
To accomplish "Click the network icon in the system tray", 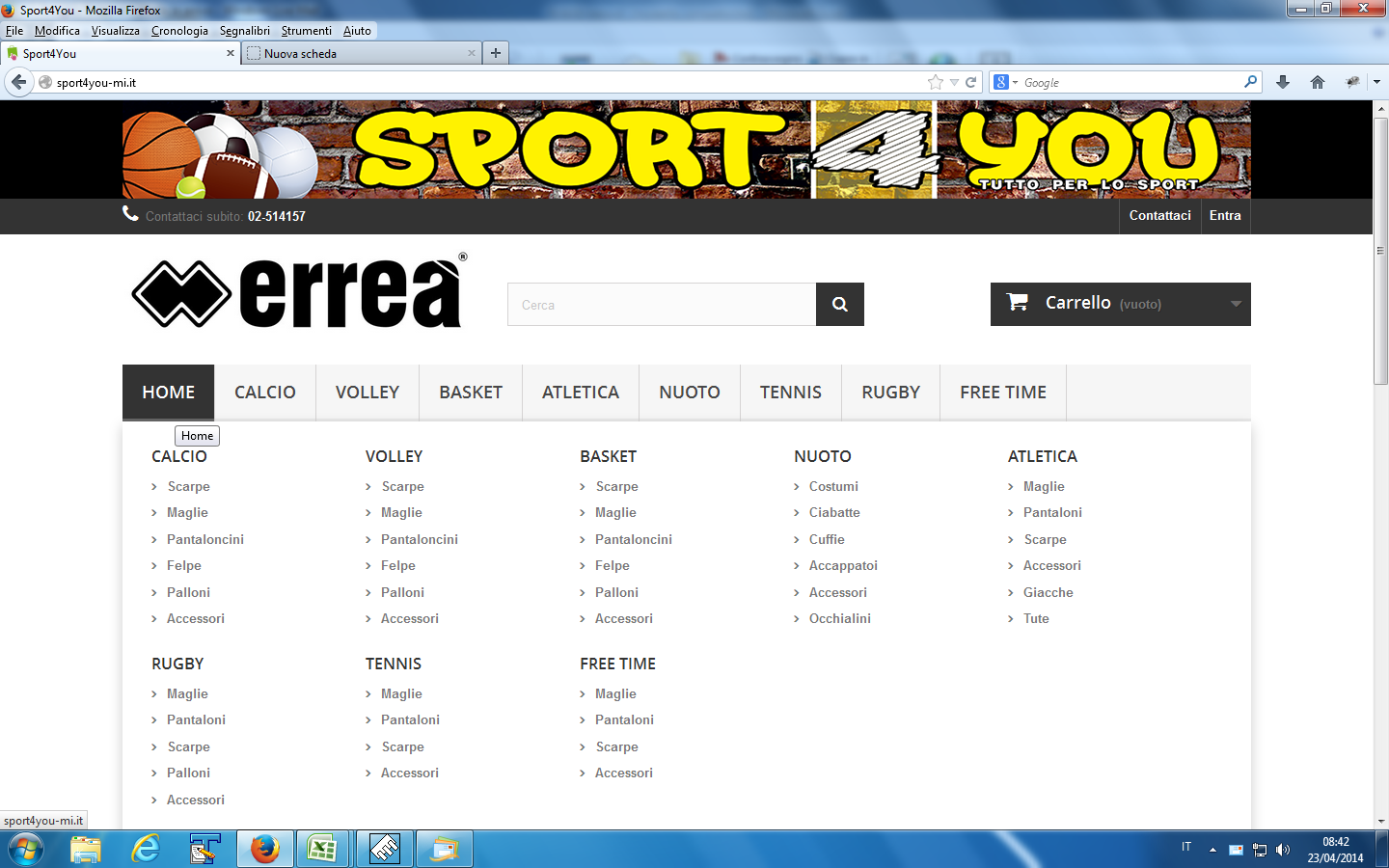I will pos(1260,850).
